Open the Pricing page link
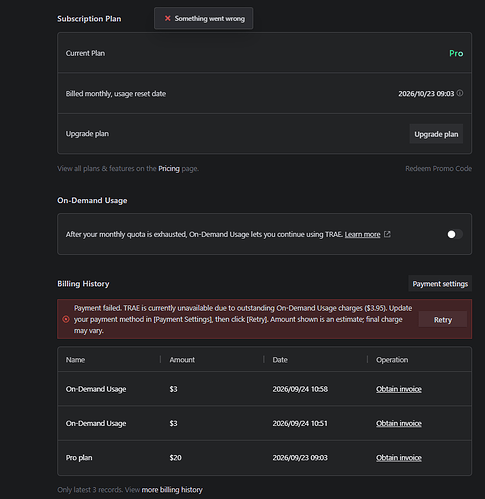The height and width of the screenshot is (499, 485). [x=169, y=169]
